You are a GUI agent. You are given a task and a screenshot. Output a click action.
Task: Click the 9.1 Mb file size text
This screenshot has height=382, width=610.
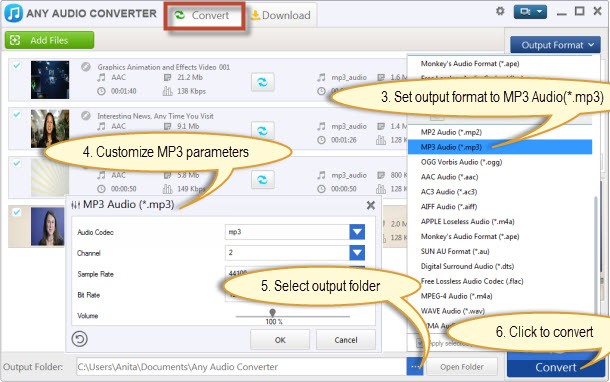click(188, 126)
